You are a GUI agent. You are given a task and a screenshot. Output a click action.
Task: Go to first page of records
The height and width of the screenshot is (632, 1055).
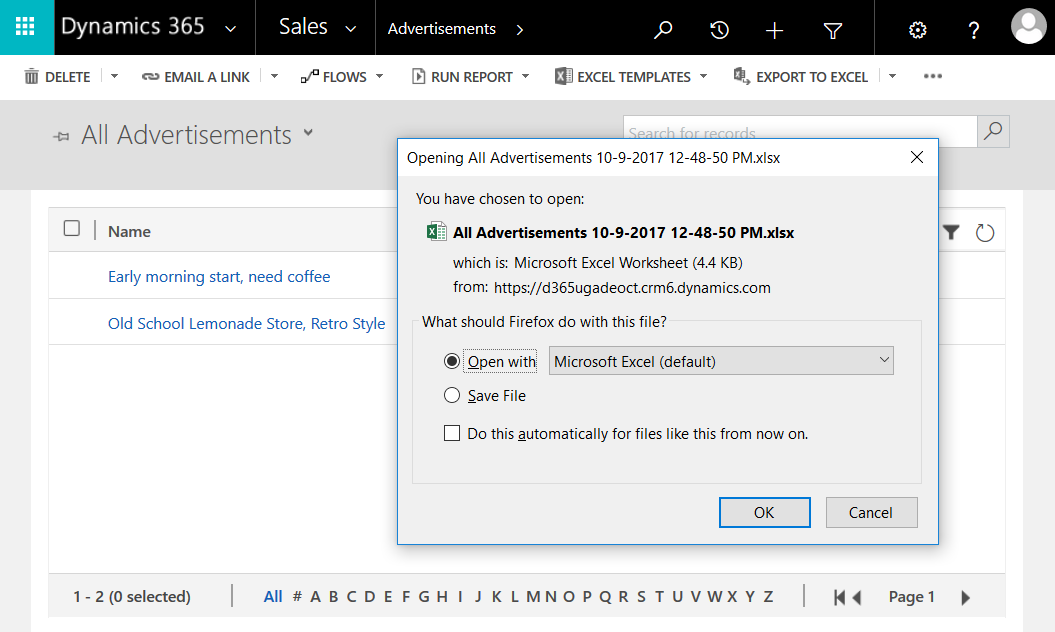tap(839, 598)
